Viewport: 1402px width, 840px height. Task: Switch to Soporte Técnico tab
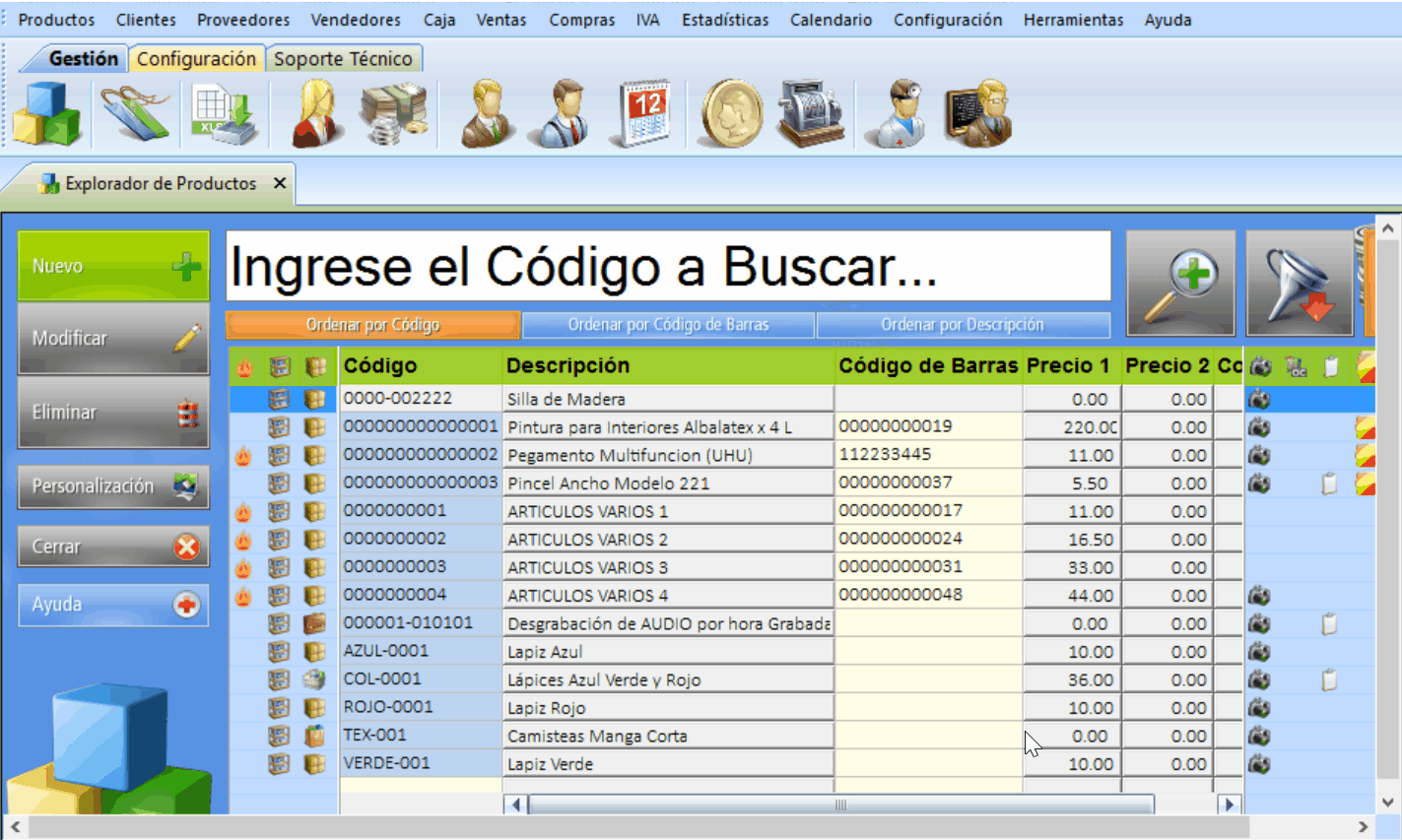tap(343, 59)
